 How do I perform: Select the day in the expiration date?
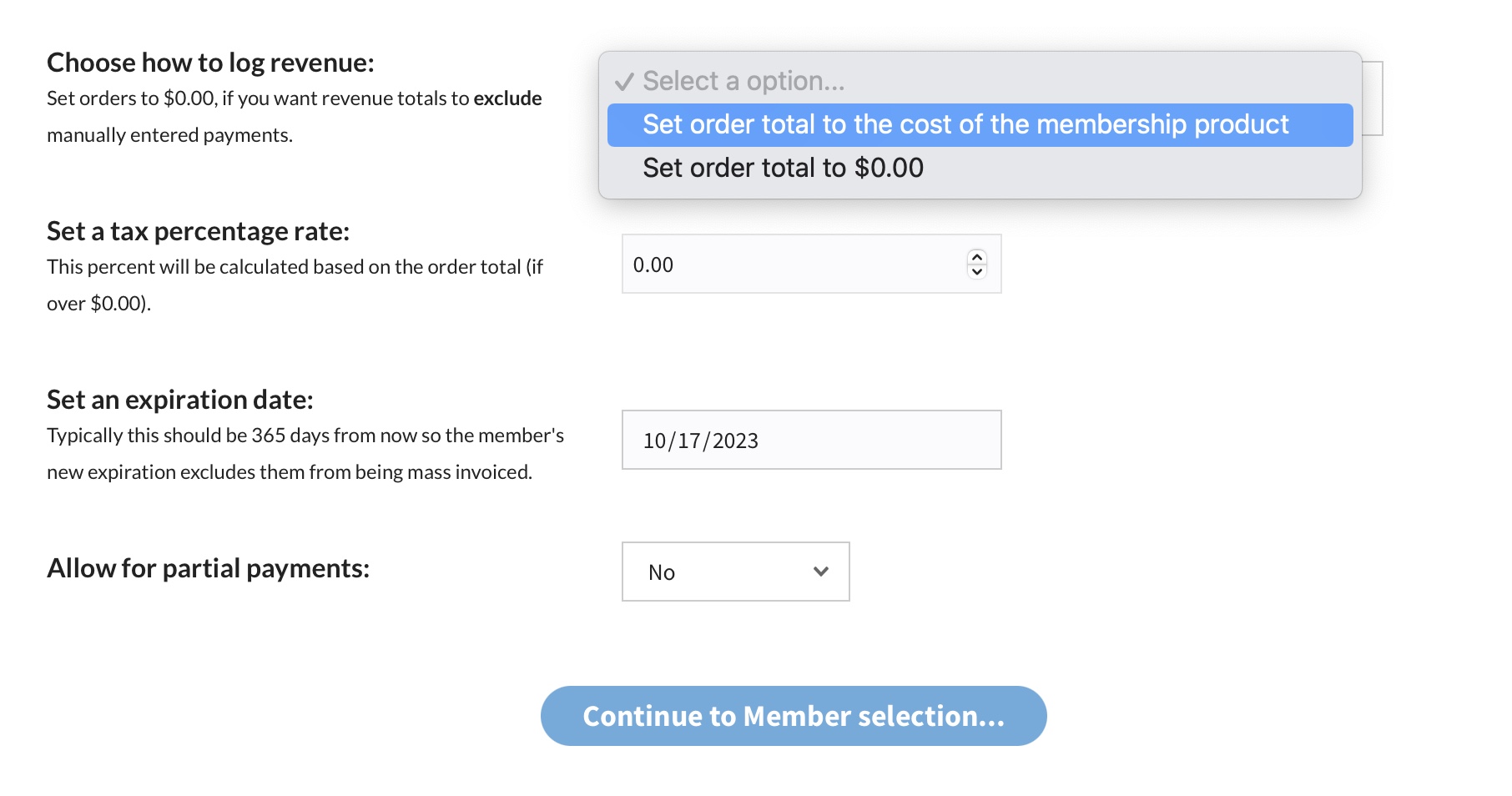689,441
